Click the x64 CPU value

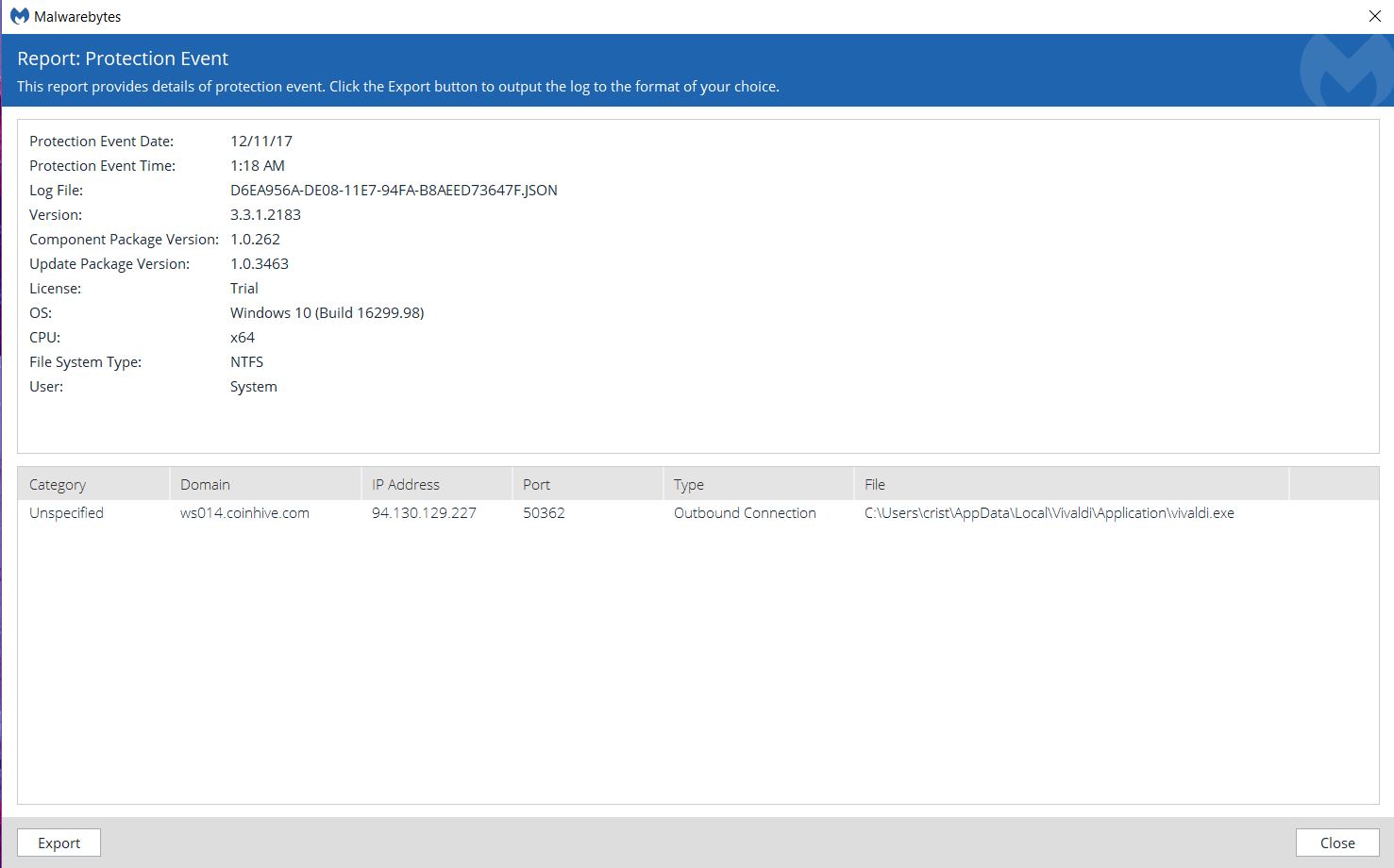click(x=243, y=338)
